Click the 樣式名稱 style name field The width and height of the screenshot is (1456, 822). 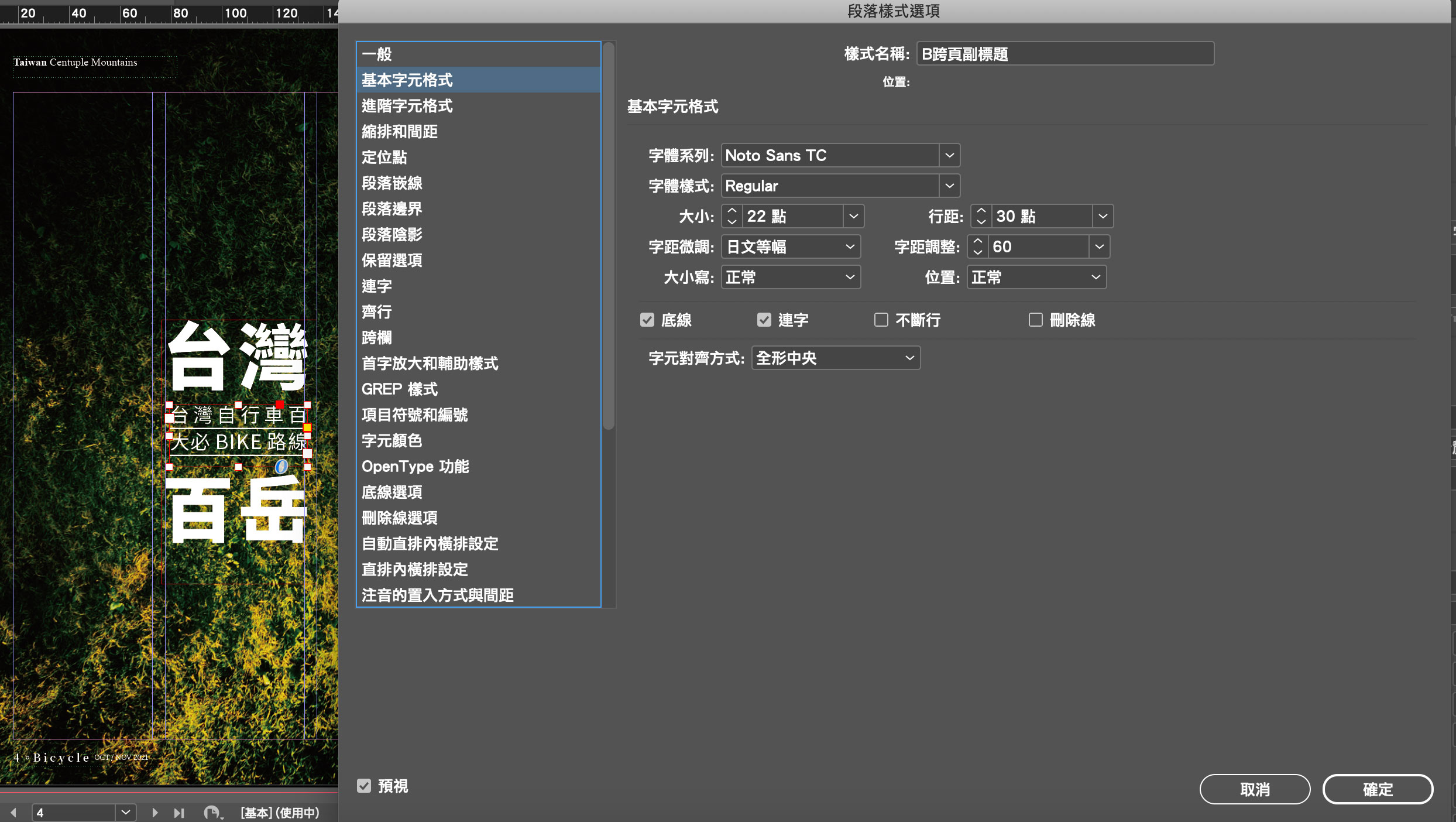pyautogui.click(x=1064, y=54)
